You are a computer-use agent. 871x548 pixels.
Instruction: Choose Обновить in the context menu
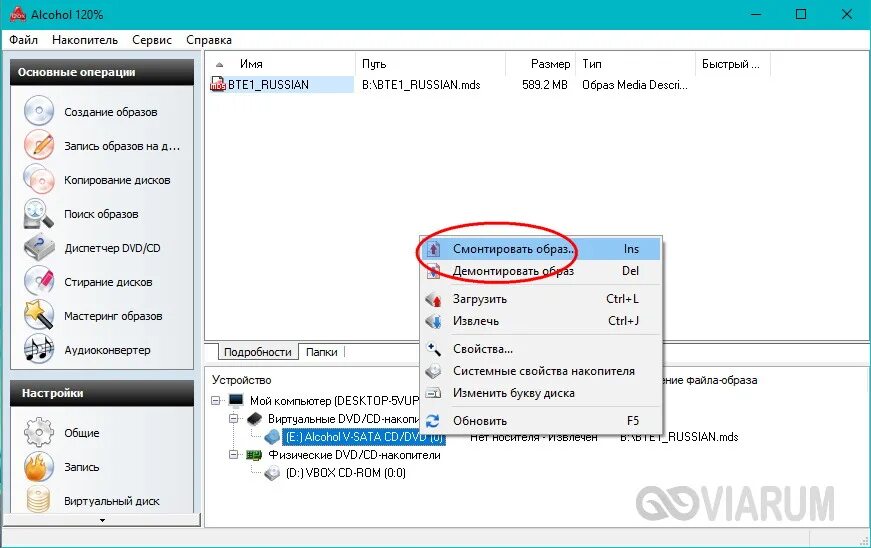tap(540, 421)
